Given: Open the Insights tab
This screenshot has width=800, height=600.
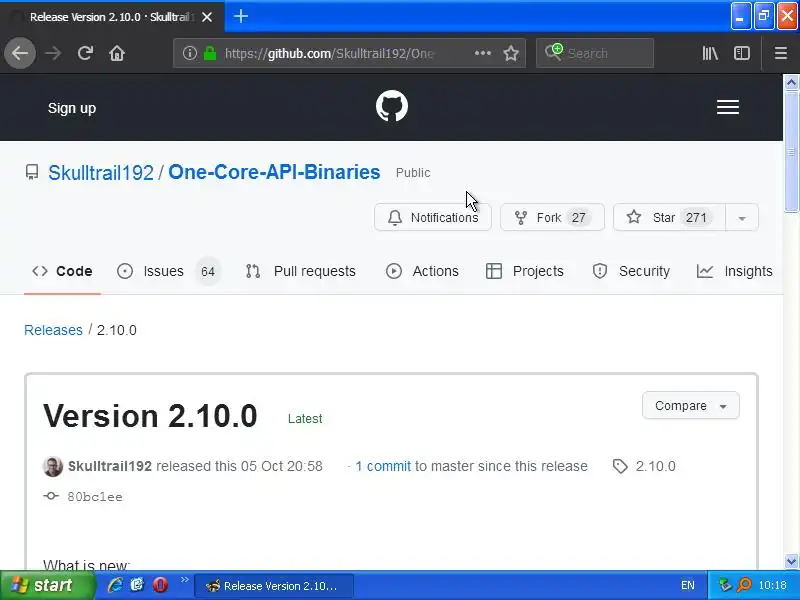Looking at the screenshot, I should point(735,271).
